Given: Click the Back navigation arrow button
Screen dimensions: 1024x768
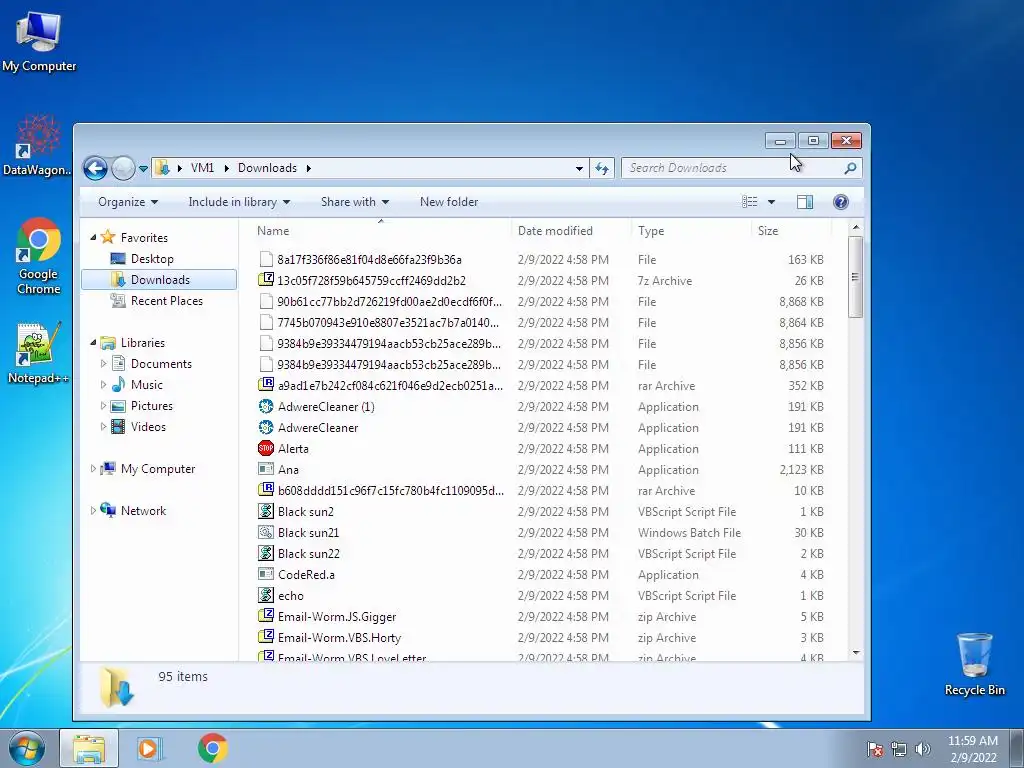Looking at the screenshot, I should 95,168.
